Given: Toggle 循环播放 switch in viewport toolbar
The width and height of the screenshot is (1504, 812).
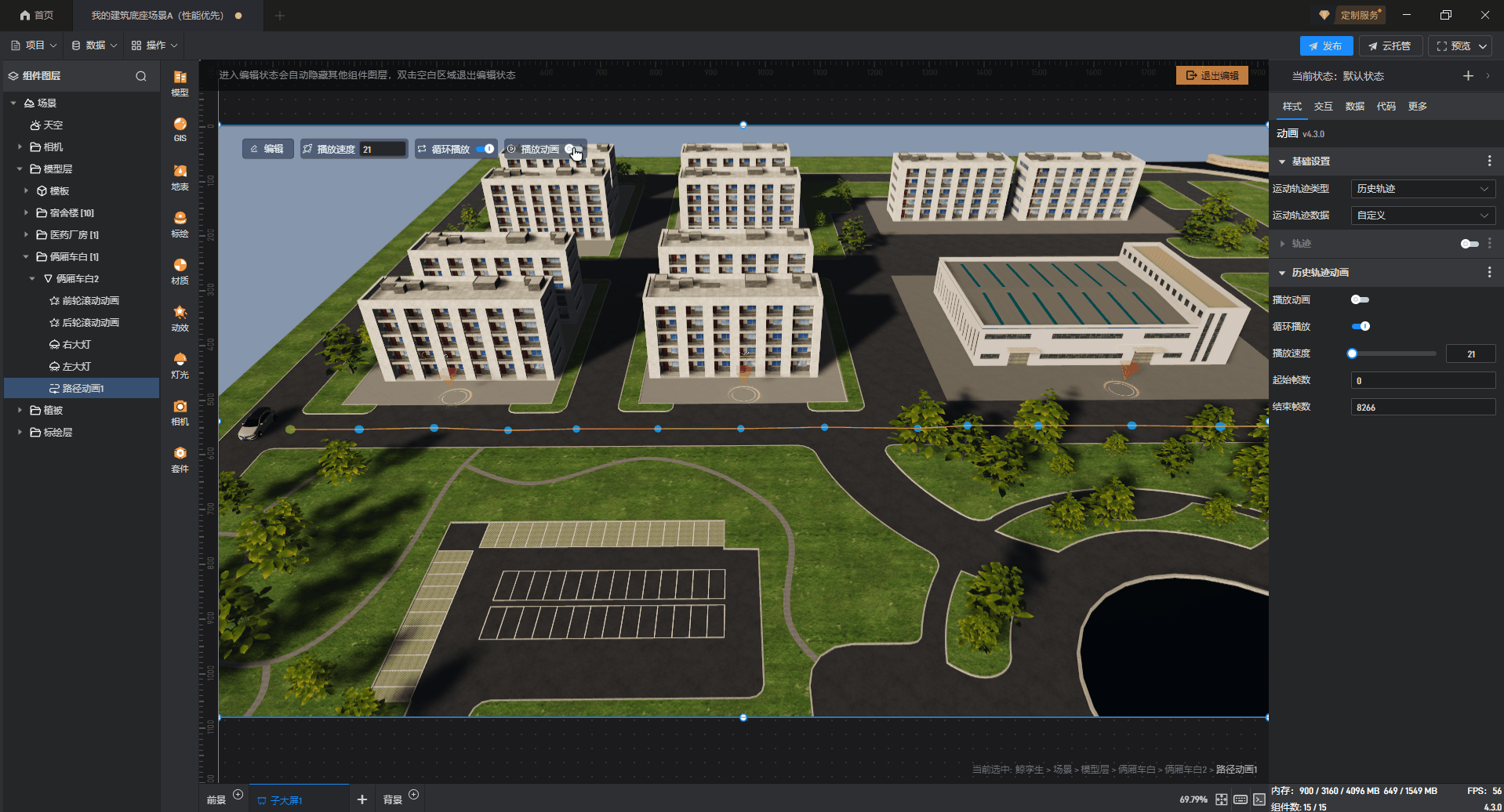Looking at the screenshot, I should [x=485, y=149].
